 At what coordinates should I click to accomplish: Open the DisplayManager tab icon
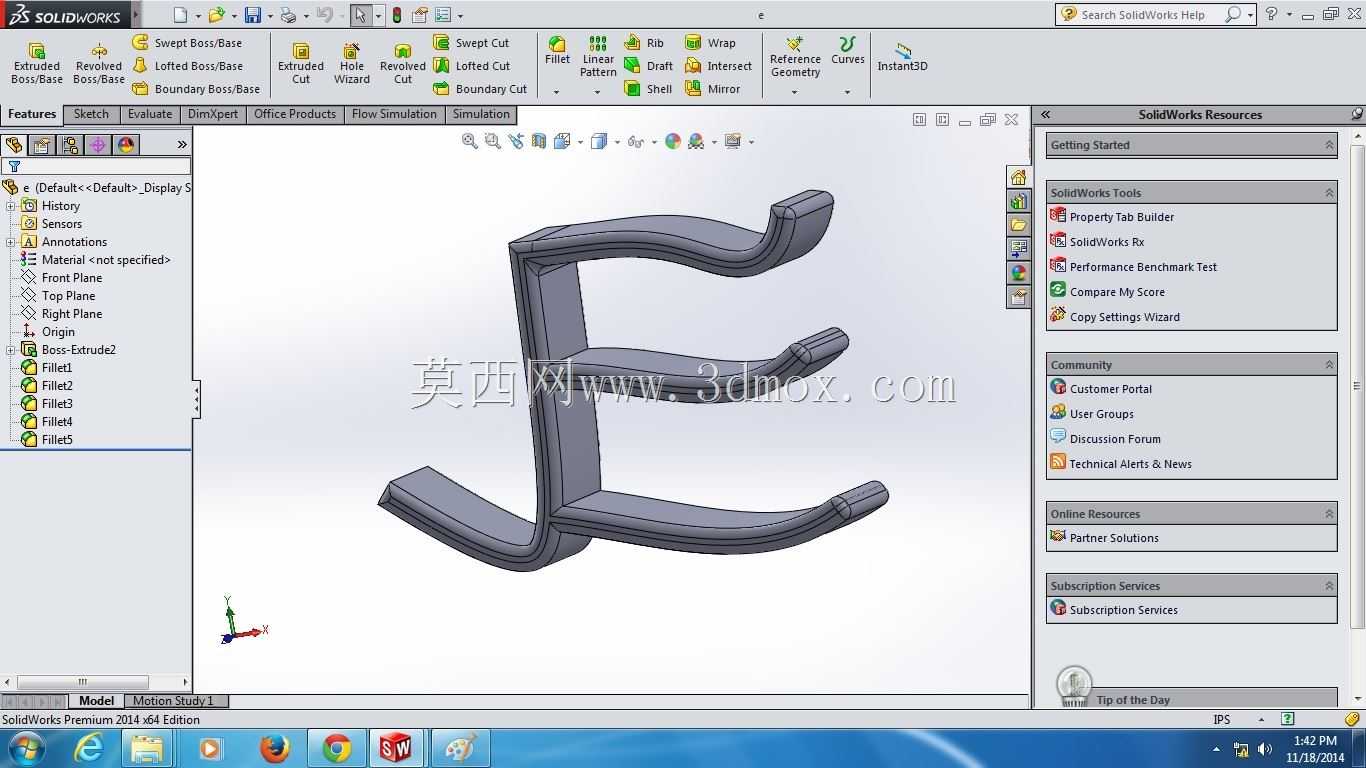point(126,145)
